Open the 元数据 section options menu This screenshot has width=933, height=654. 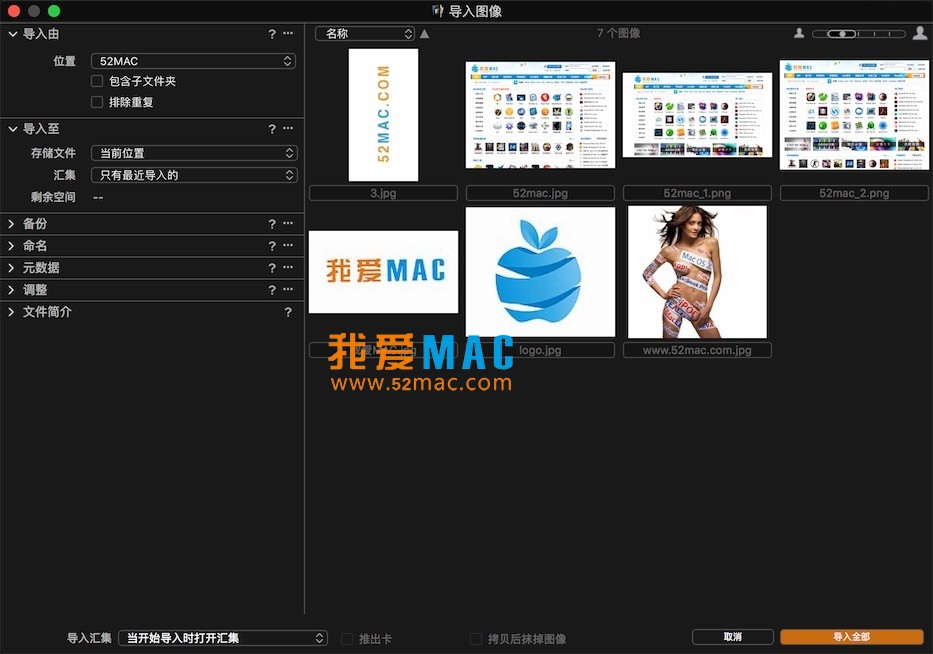click(x=288, y=267)
